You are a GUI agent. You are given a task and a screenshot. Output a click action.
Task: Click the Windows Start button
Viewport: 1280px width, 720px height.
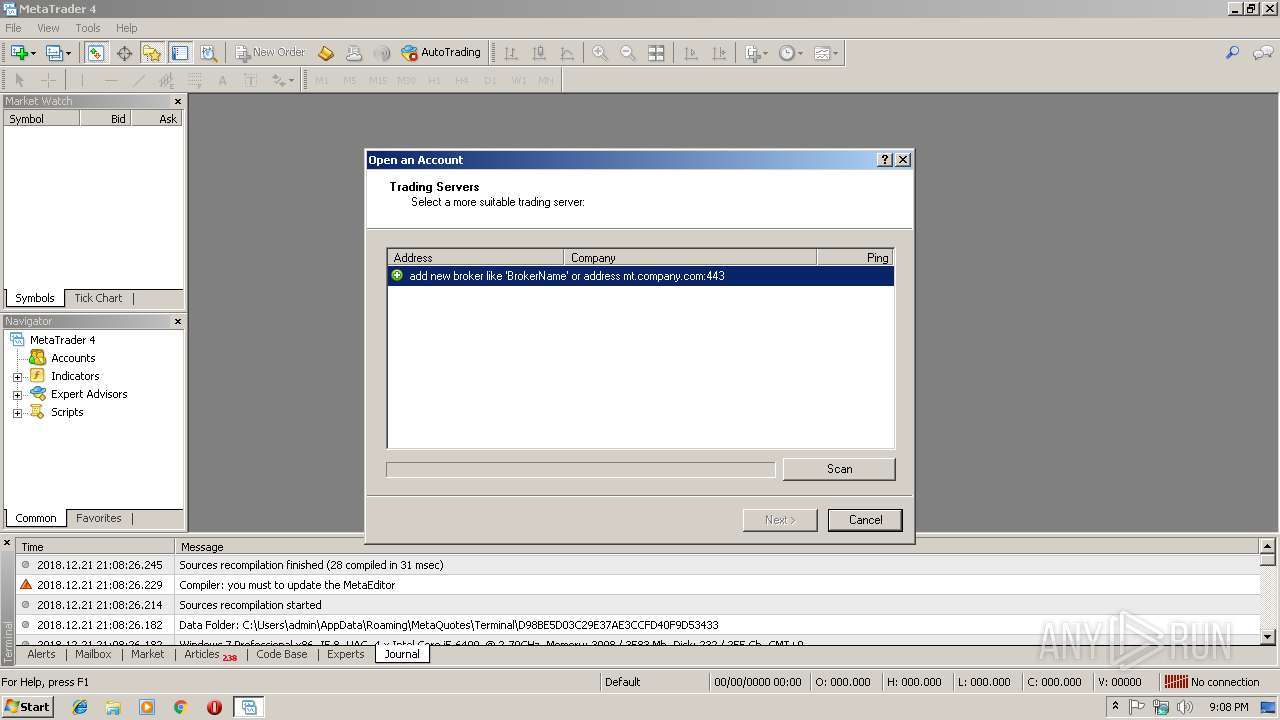tap(27, 707)
